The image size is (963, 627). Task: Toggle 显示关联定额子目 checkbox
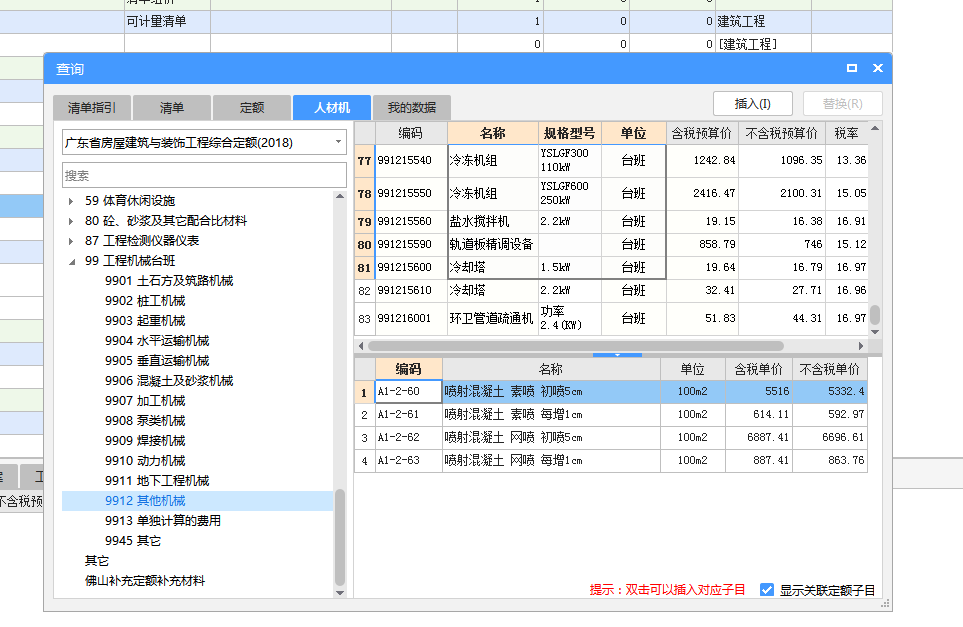766,590
